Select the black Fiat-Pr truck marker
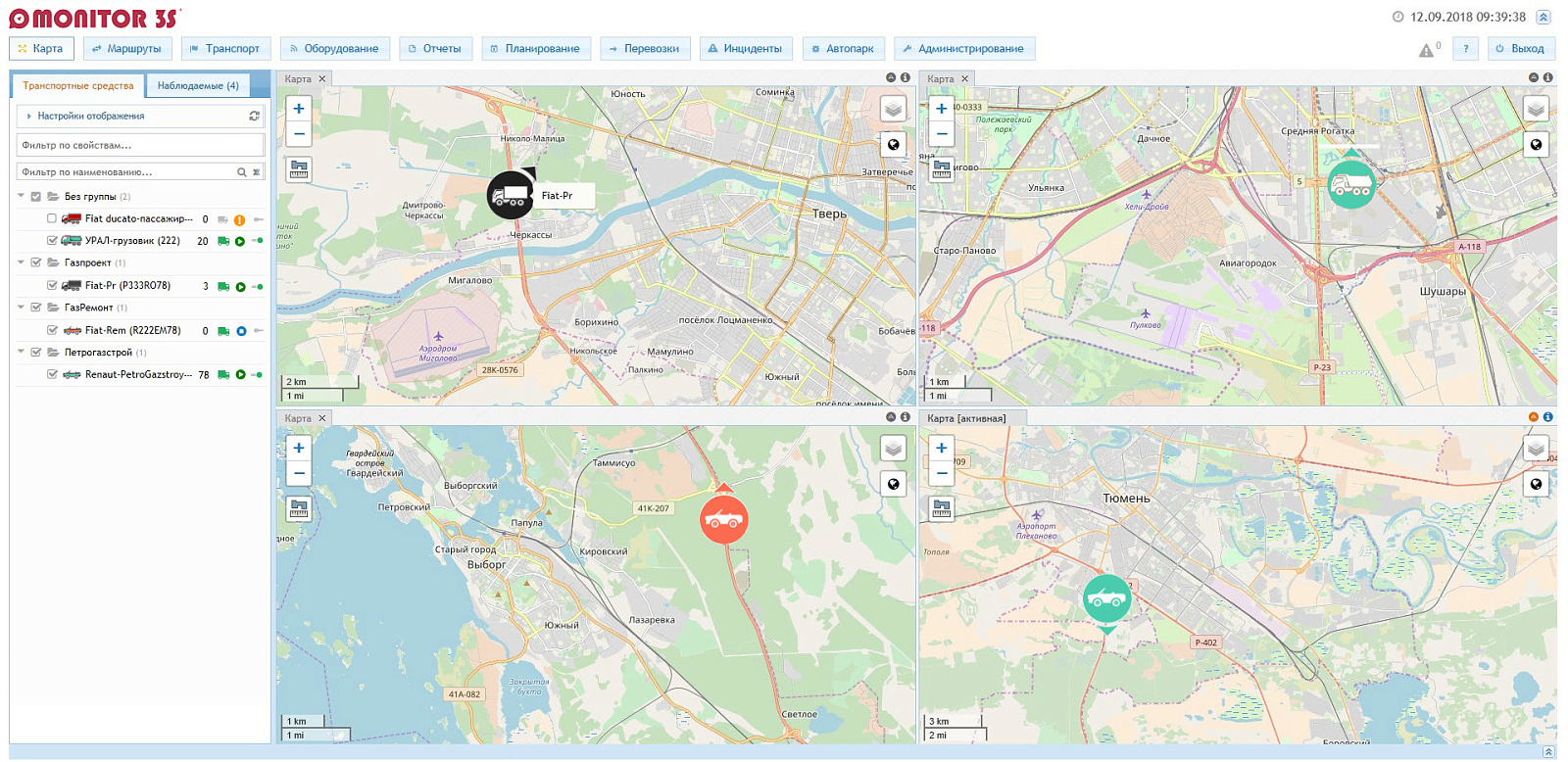1568x762 pixels. (x=511, y=195)
